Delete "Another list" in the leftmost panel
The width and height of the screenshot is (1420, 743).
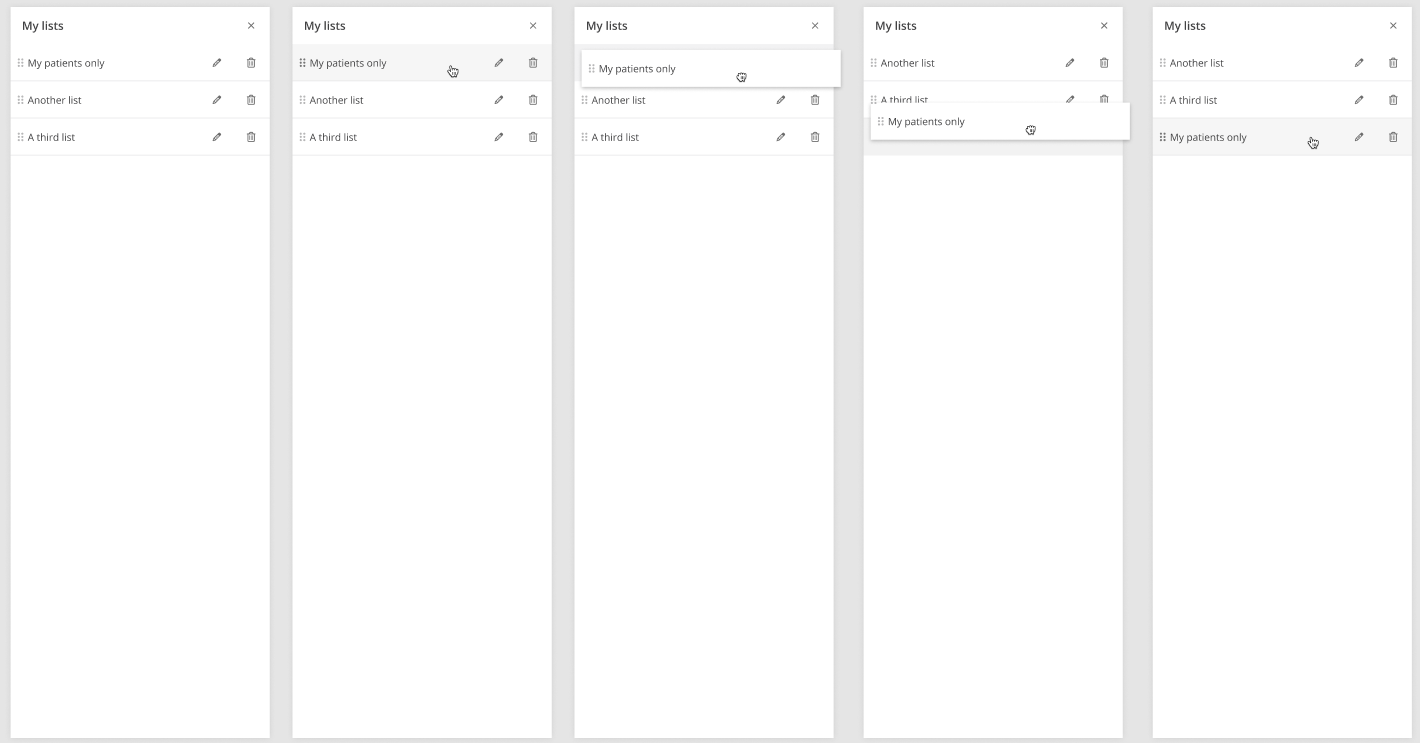tap(251, 100)
